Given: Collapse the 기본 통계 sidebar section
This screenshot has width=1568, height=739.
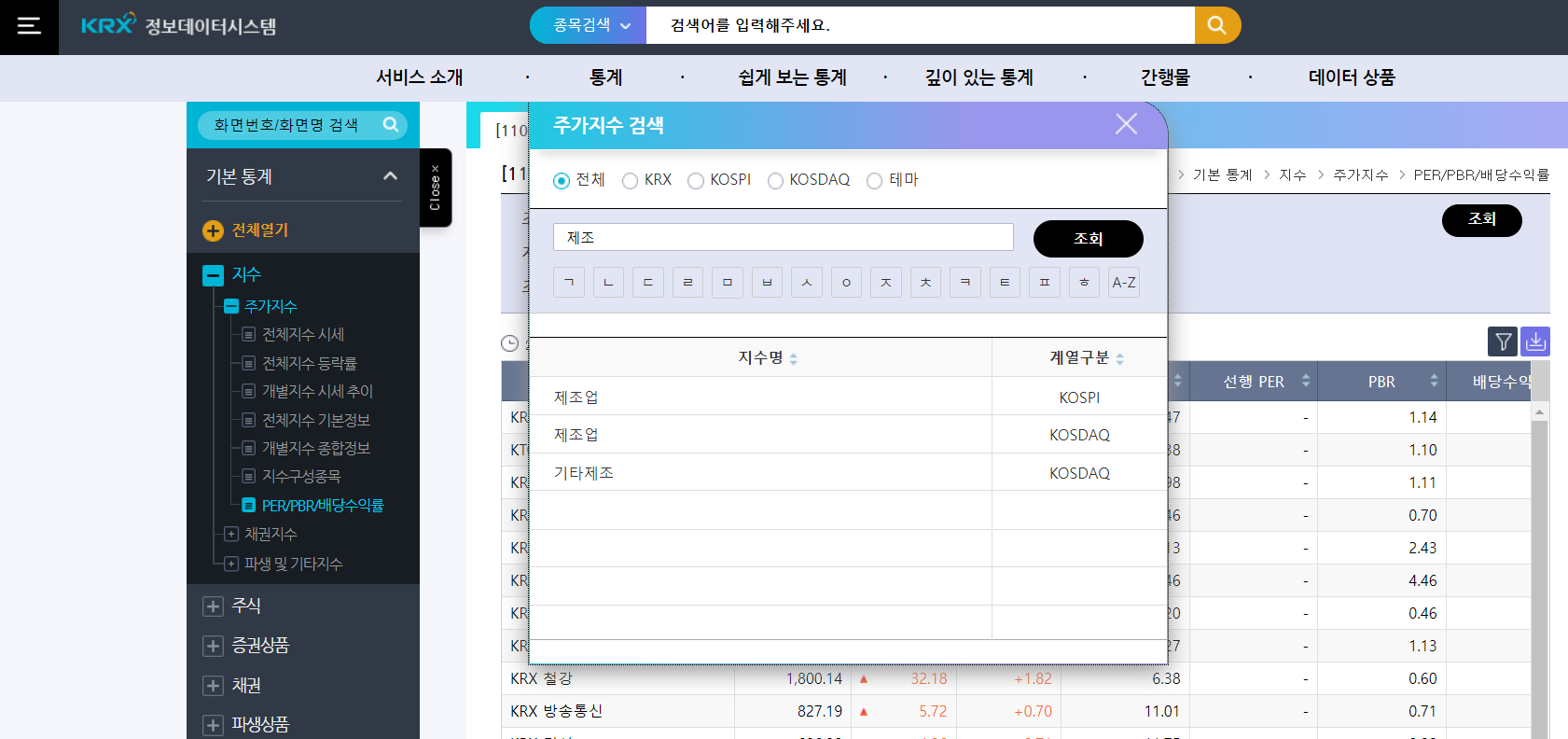Looking at the screenshot, I should 390,175.
